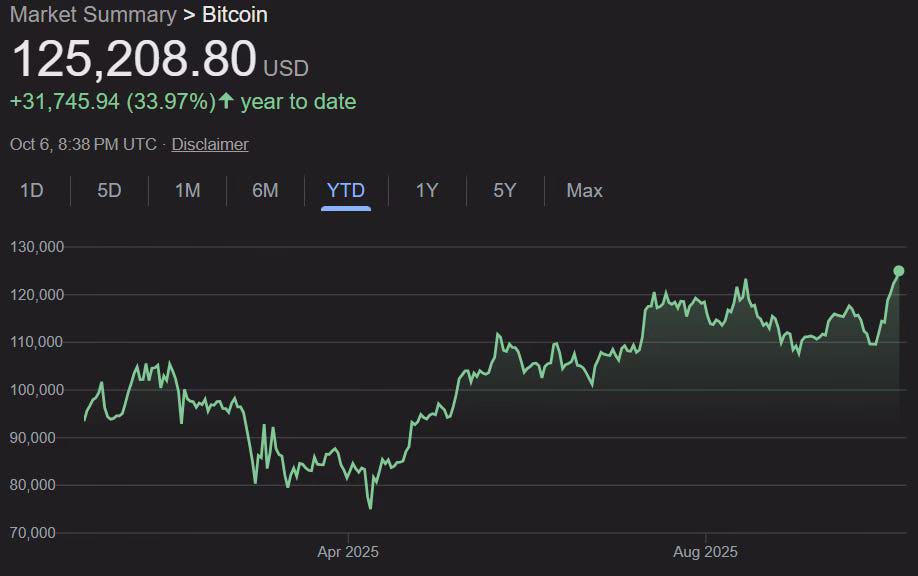Select the 1D time range tab
Viewport: 918px width, 576px height.
32,190
